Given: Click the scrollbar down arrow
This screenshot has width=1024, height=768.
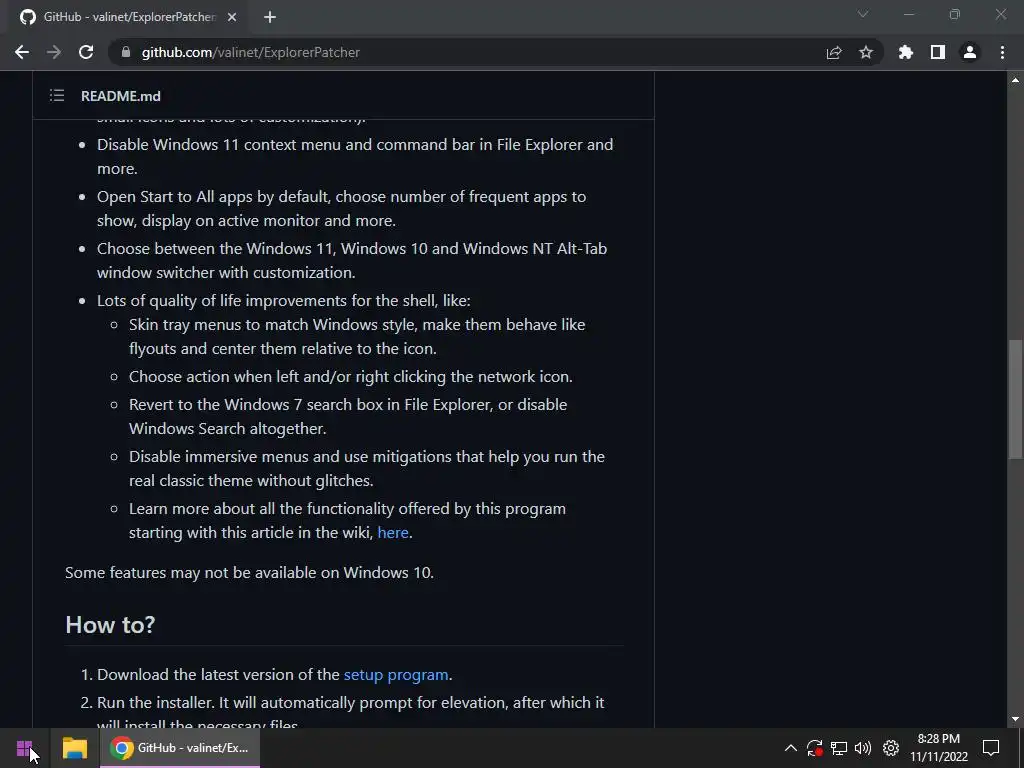Looking at the screenshot, I should pyautogui.click(x=1015, y=719).
